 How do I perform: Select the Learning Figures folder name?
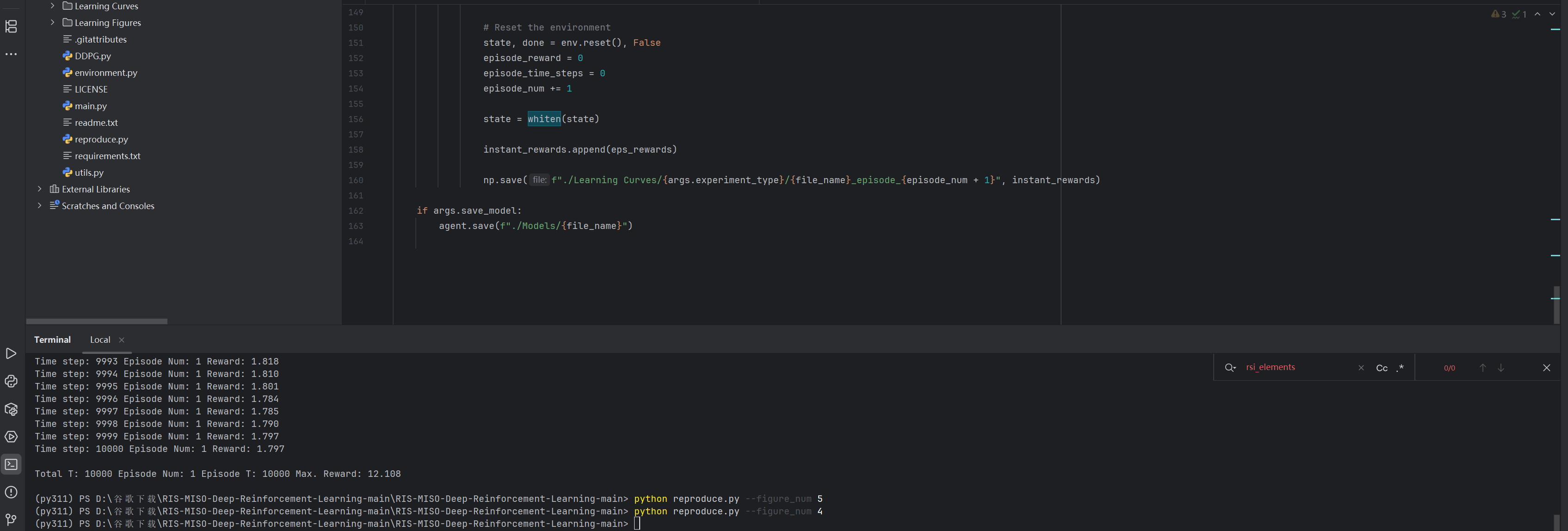point(108,23)
